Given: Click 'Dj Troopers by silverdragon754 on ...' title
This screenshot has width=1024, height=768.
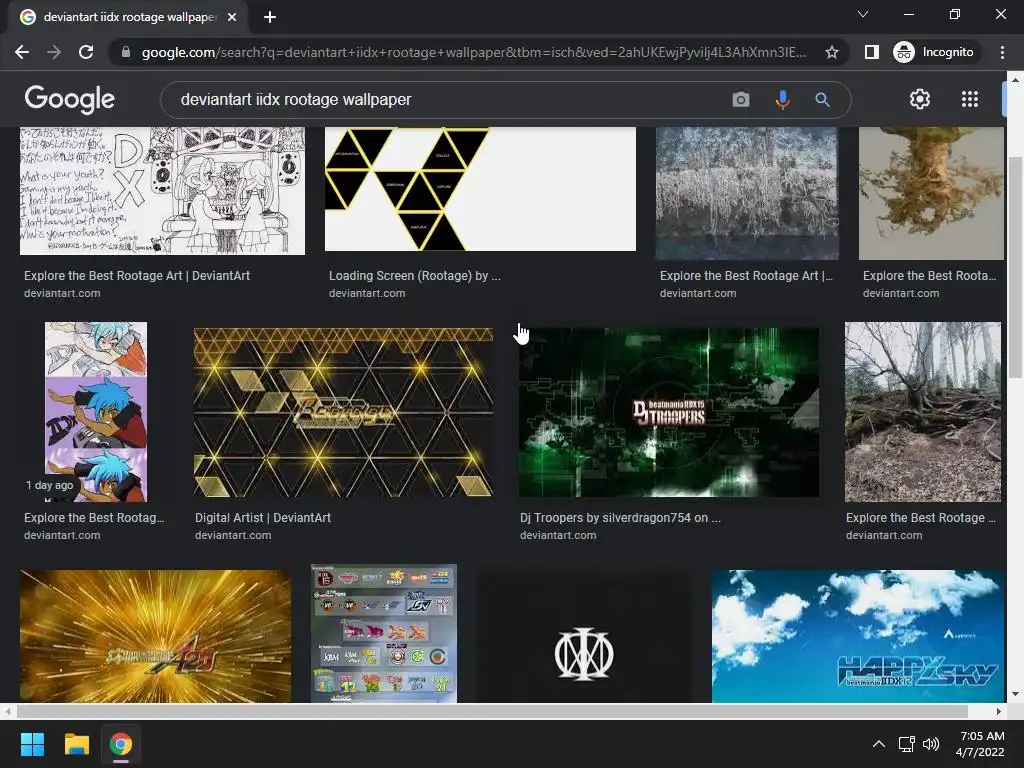Looking at the screenshot, I should [x=620, y=517].
